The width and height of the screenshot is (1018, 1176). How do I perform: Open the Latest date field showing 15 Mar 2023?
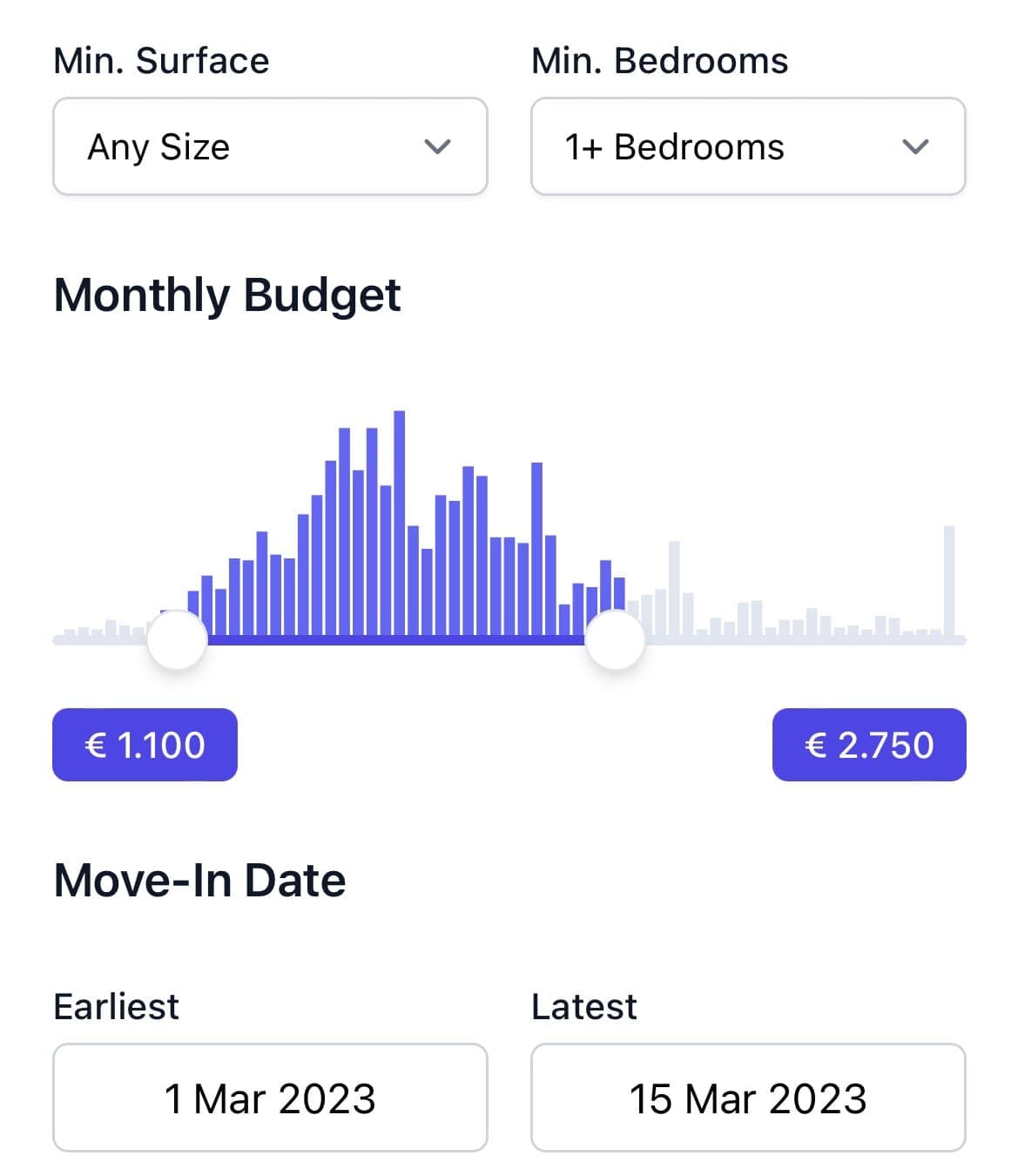pos(748,1098)
